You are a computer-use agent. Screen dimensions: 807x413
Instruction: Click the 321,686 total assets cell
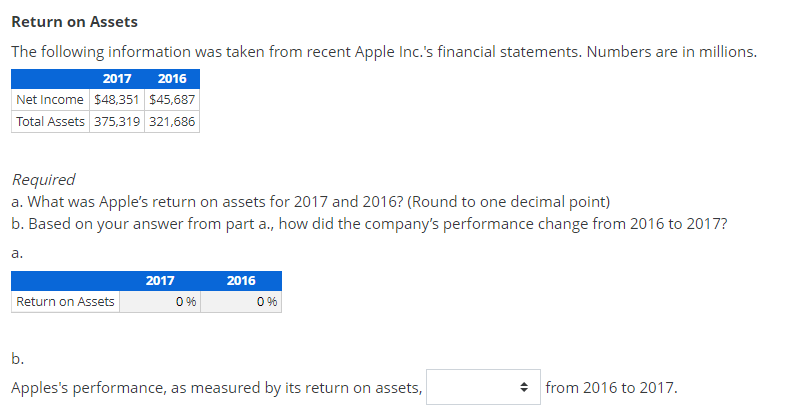coord(172,121)
